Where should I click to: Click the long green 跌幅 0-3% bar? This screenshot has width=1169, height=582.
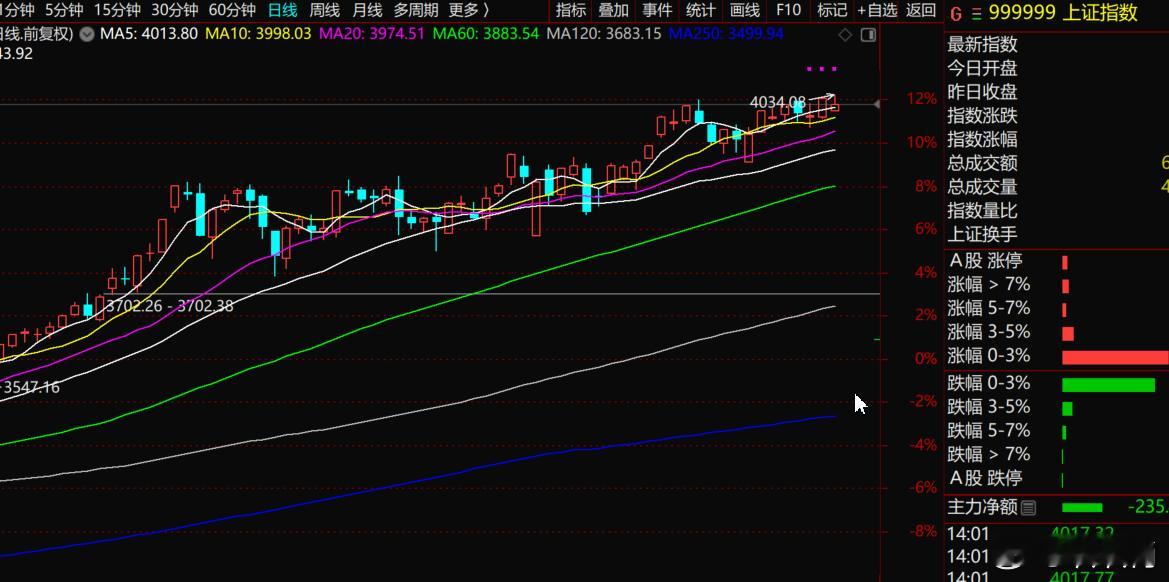(x=1109, y=385)
